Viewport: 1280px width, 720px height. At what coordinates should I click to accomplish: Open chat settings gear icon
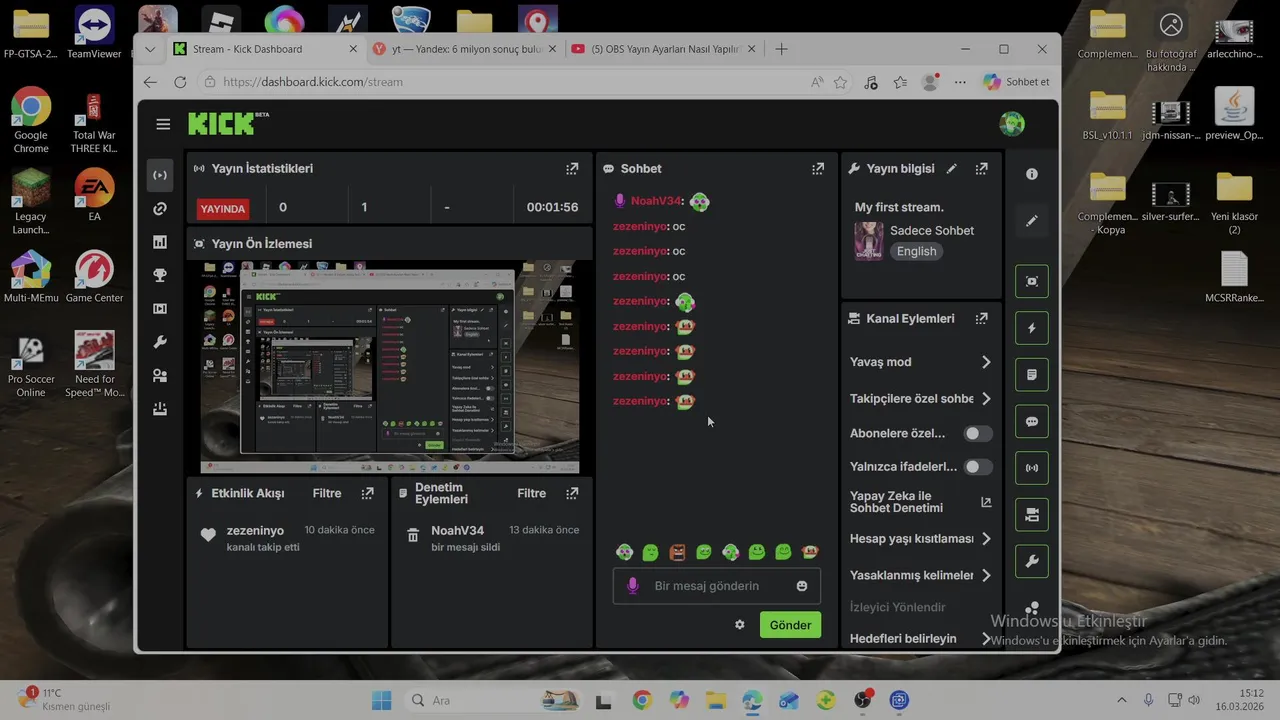(x=740, y=625)
